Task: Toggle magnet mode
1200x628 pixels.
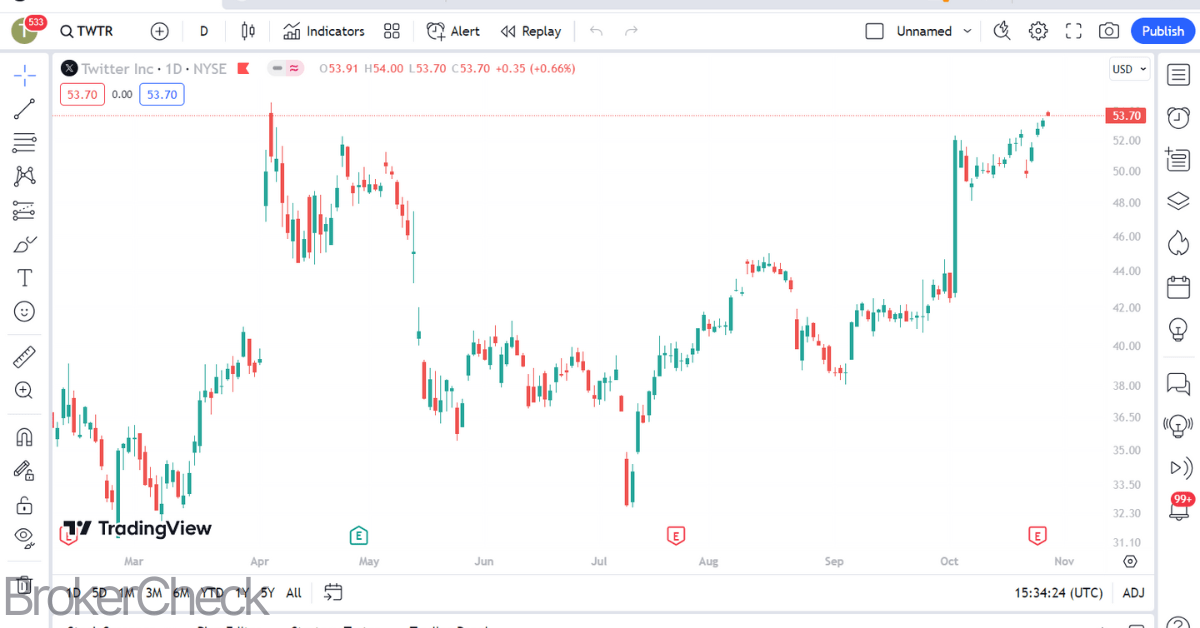Action: click(x=25, y=437)
